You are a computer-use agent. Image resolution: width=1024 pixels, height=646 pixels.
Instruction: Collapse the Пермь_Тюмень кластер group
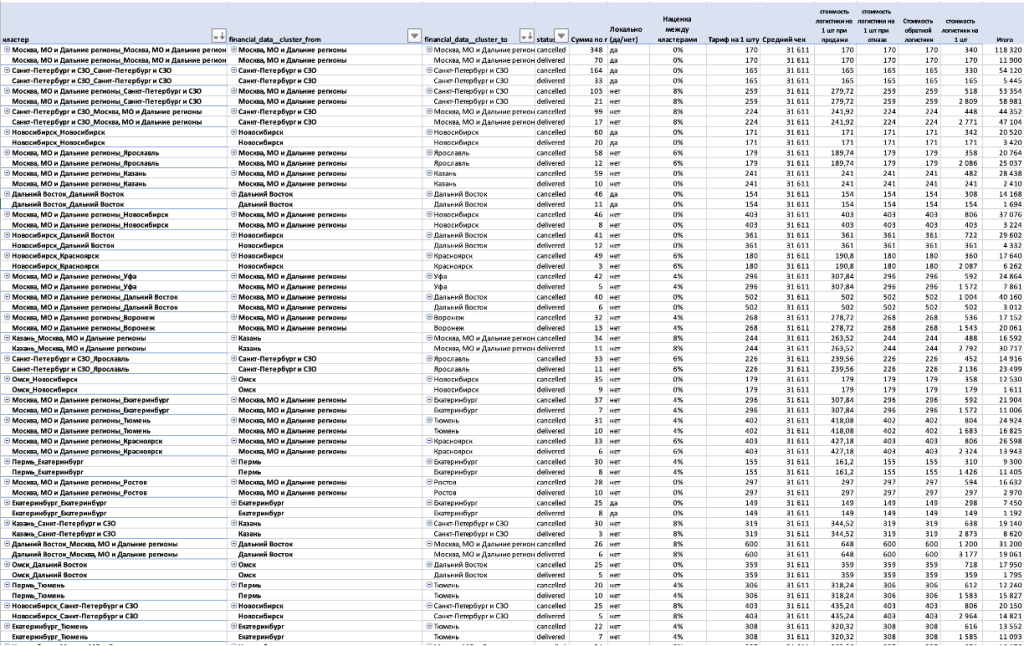tap(7, 585)
